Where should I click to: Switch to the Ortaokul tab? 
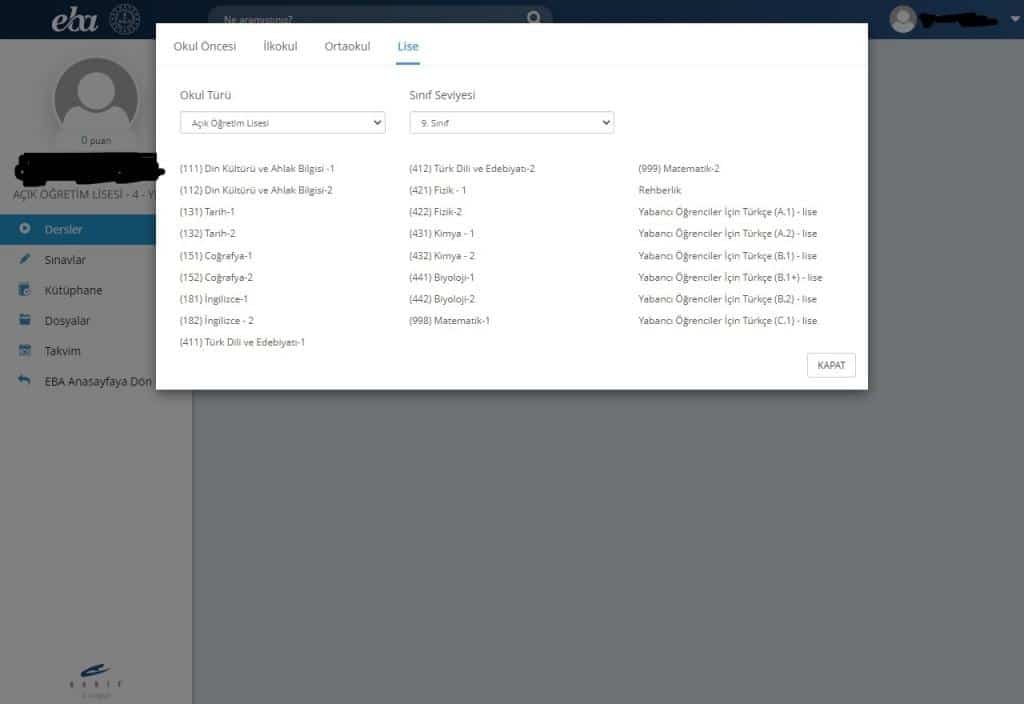(347, 47)
